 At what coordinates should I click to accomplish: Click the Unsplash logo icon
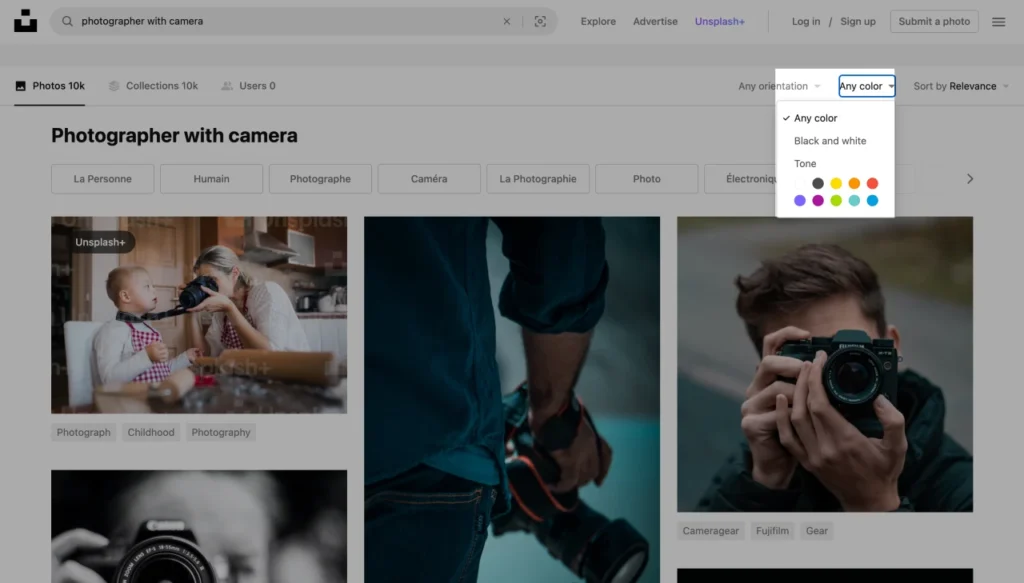coord(25,20)
